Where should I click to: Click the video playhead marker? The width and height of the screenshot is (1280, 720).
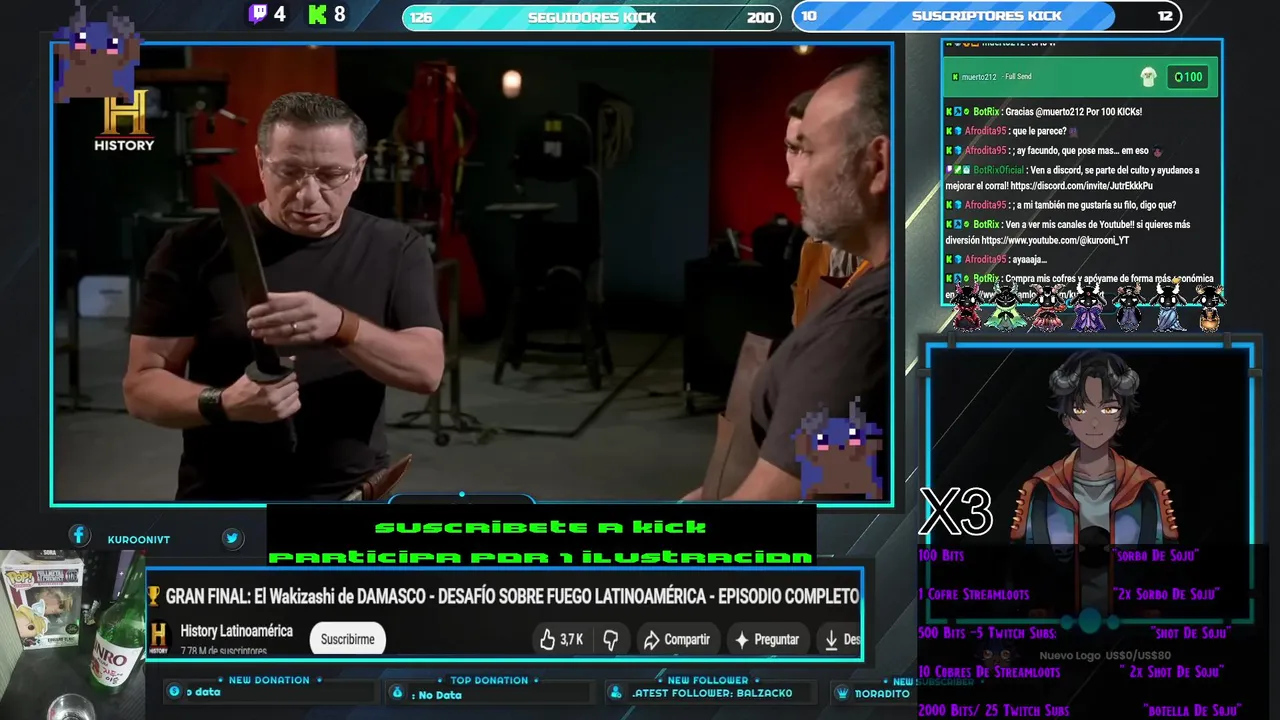coord(462,494)
